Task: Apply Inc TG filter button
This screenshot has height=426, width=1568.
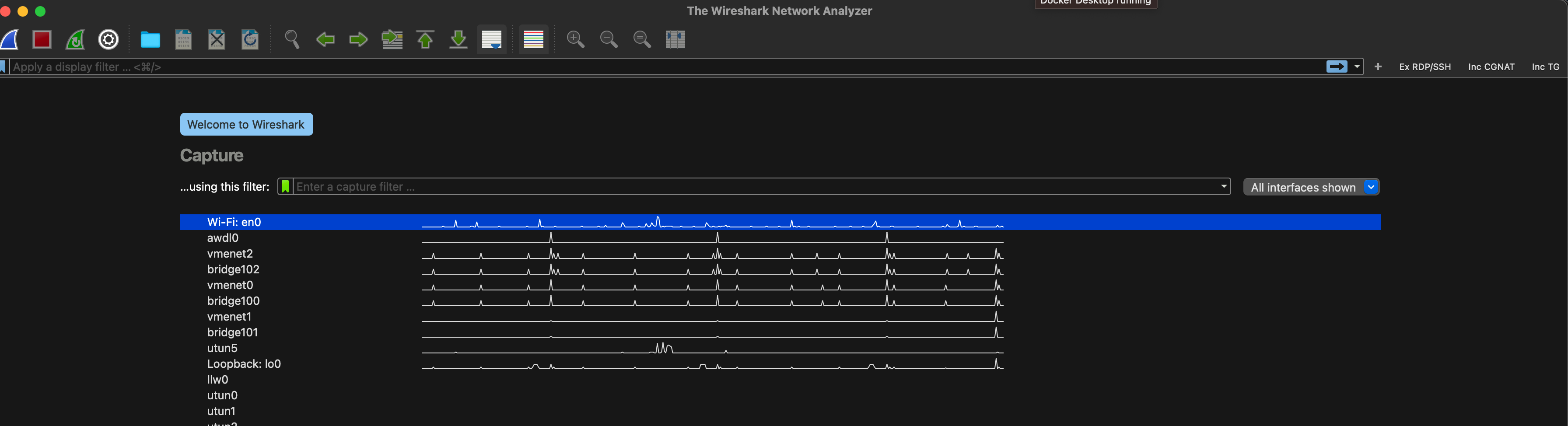Action: (x=1546, y=67)
